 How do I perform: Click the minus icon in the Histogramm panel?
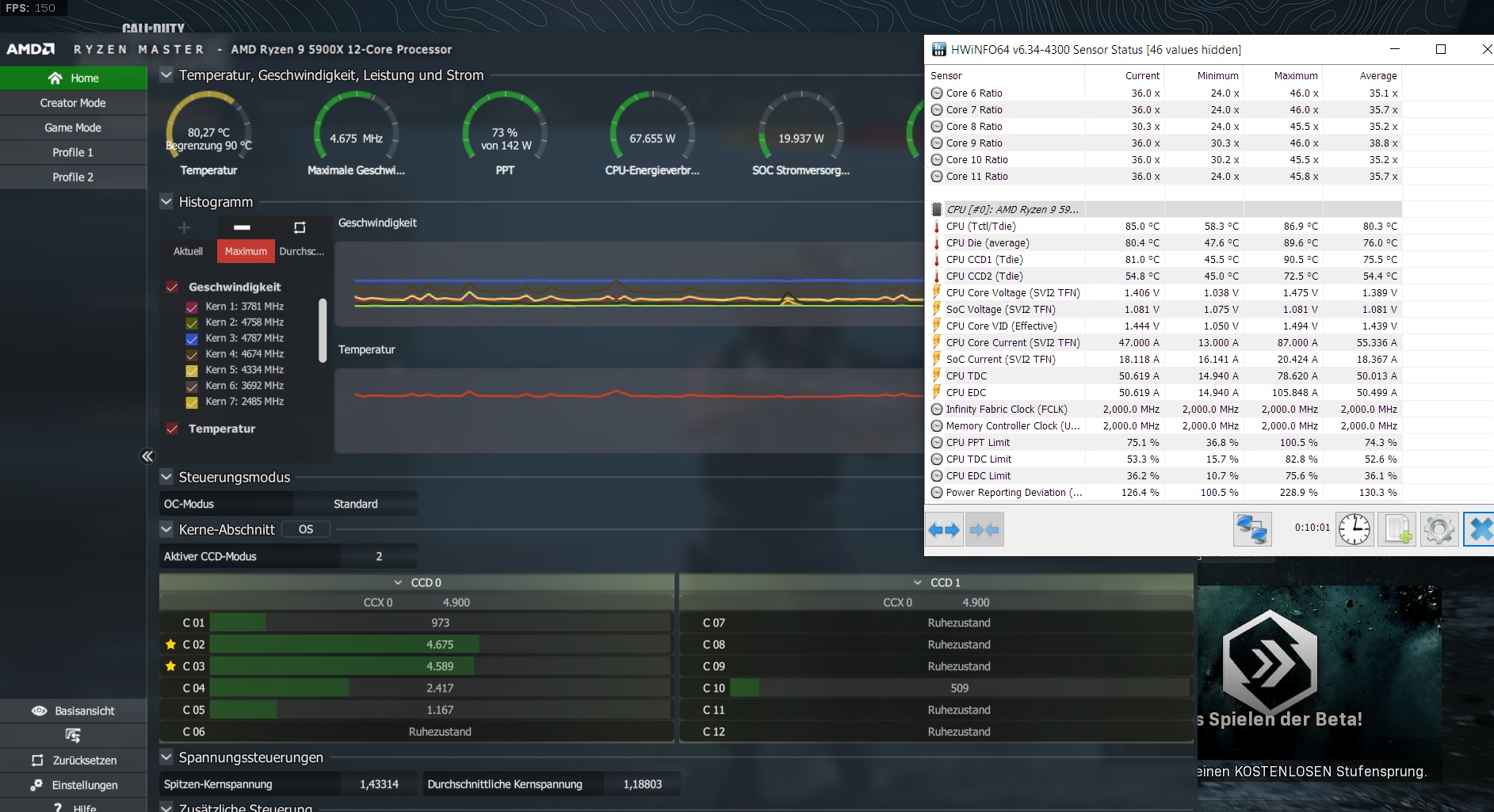(243, 227)
